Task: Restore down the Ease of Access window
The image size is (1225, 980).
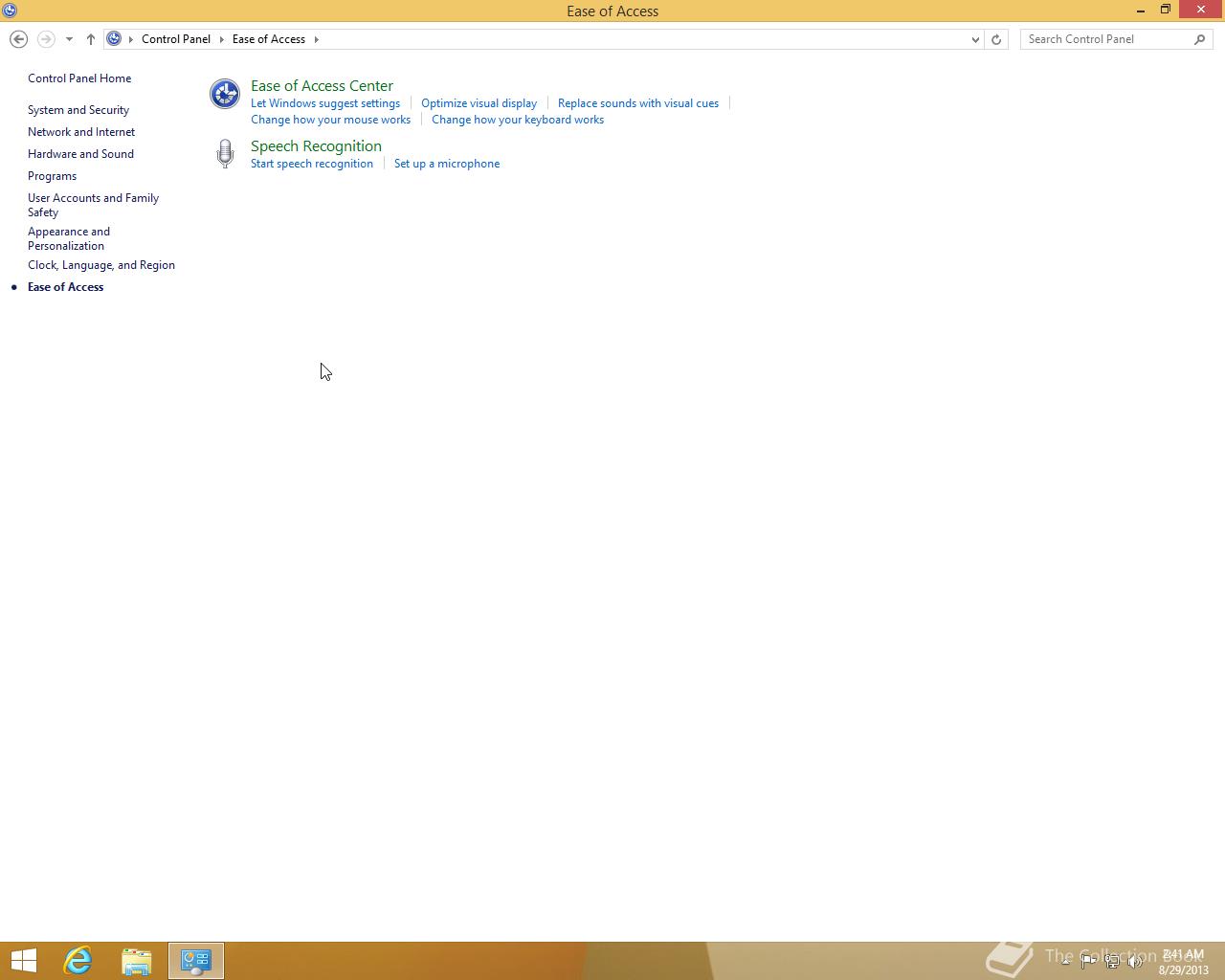Action: [1166, 11]
